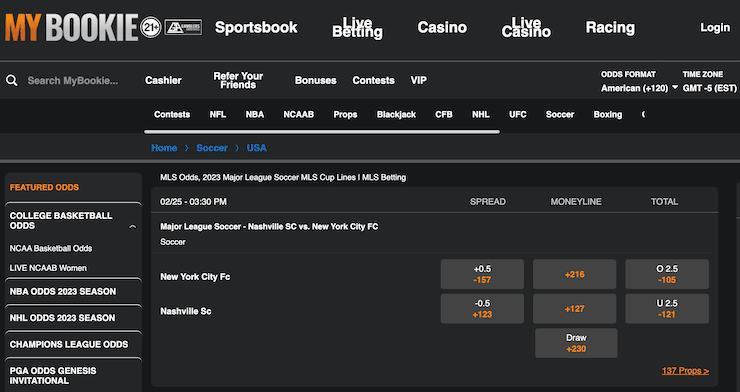
Task: Select the Soccer tab
Action: pos(560,115)
